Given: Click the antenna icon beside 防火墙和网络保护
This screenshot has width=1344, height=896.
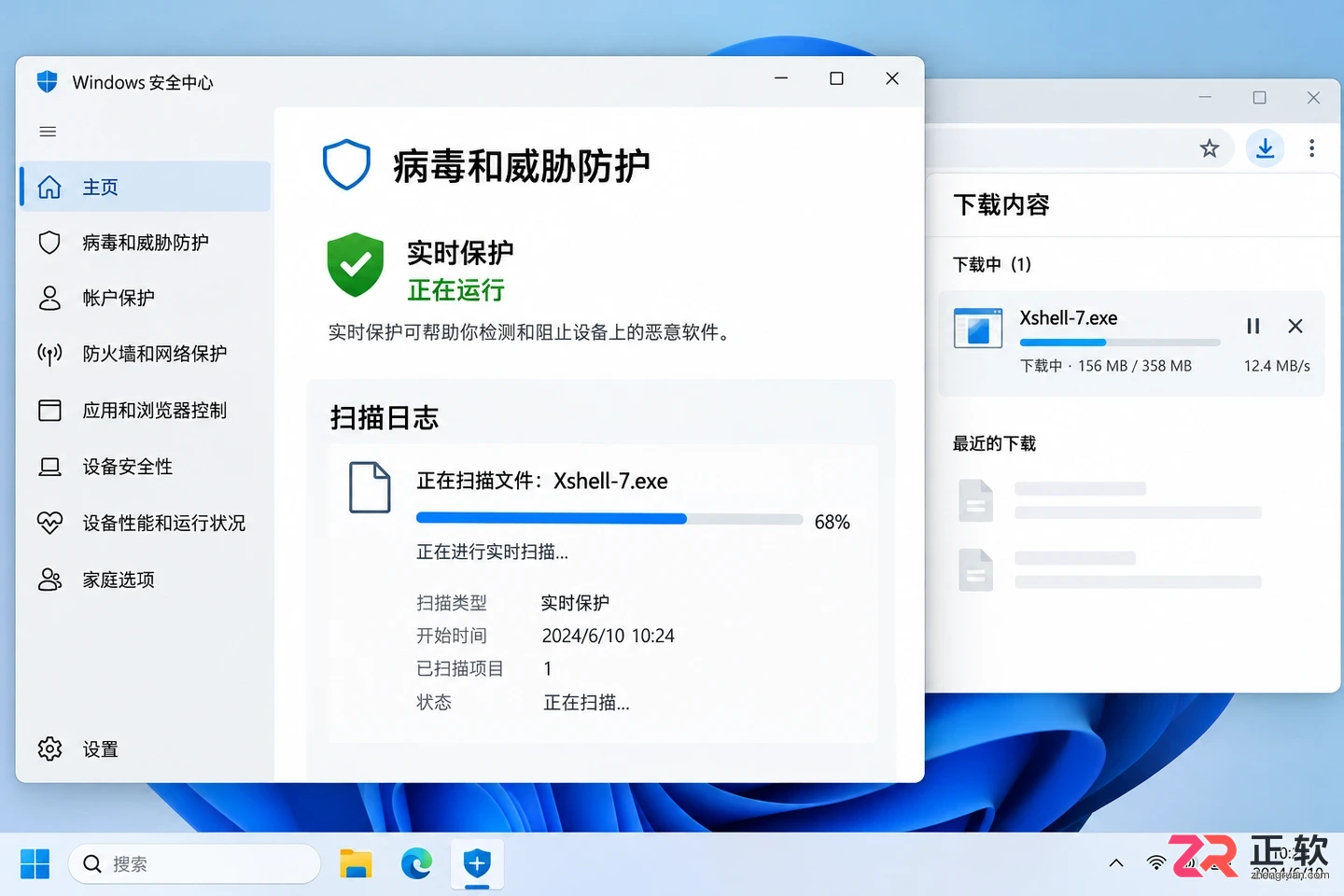Looking at the screenshot, I should (x=49, y=354).
